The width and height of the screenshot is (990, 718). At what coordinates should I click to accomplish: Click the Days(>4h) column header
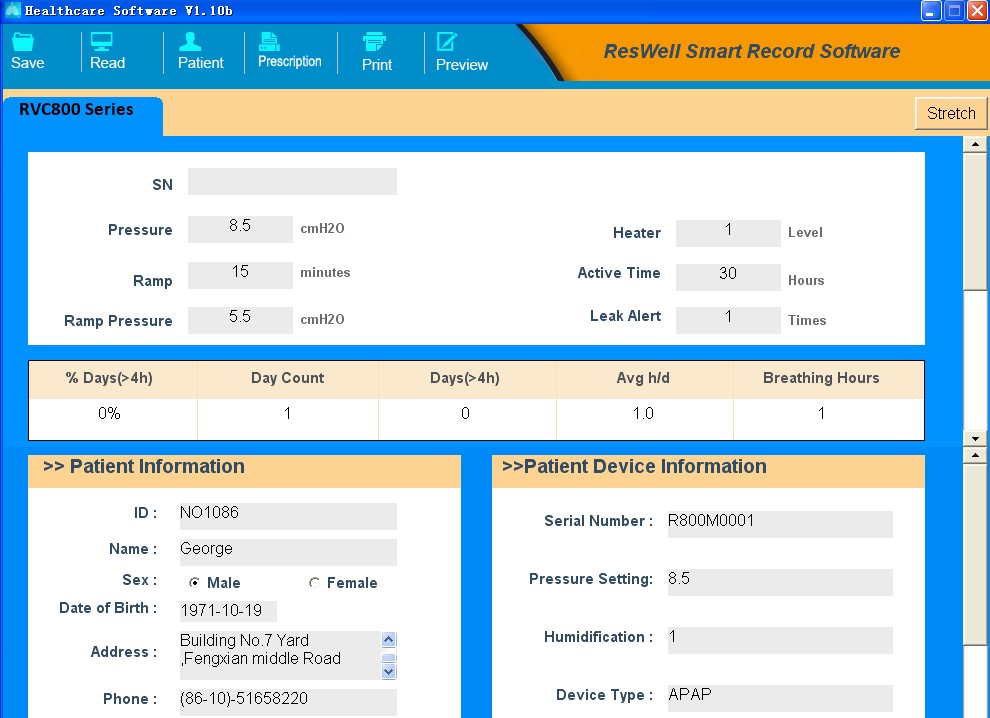coord(467,380)
